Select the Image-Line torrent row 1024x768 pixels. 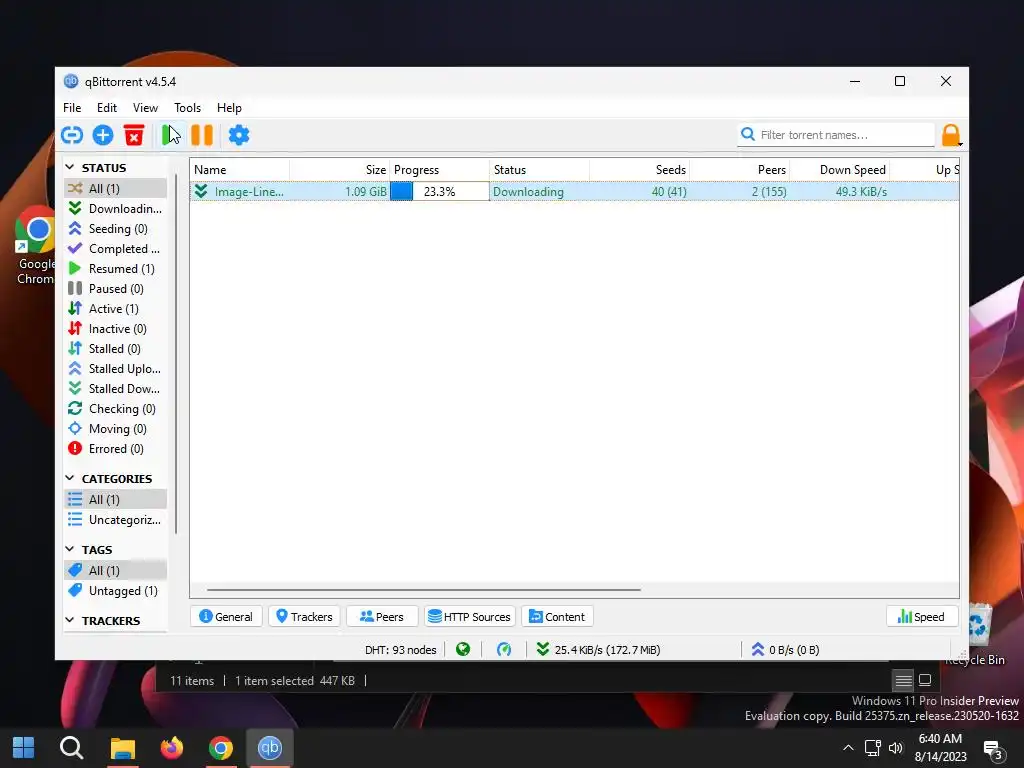pos(575,191)
